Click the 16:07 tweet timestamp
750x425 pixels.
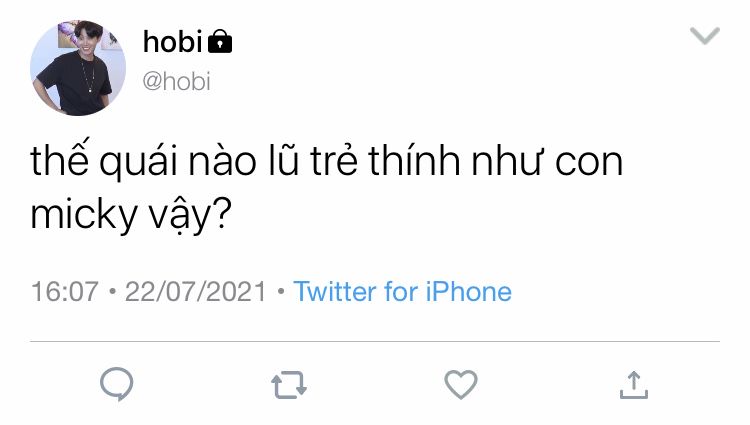(65, 292)
